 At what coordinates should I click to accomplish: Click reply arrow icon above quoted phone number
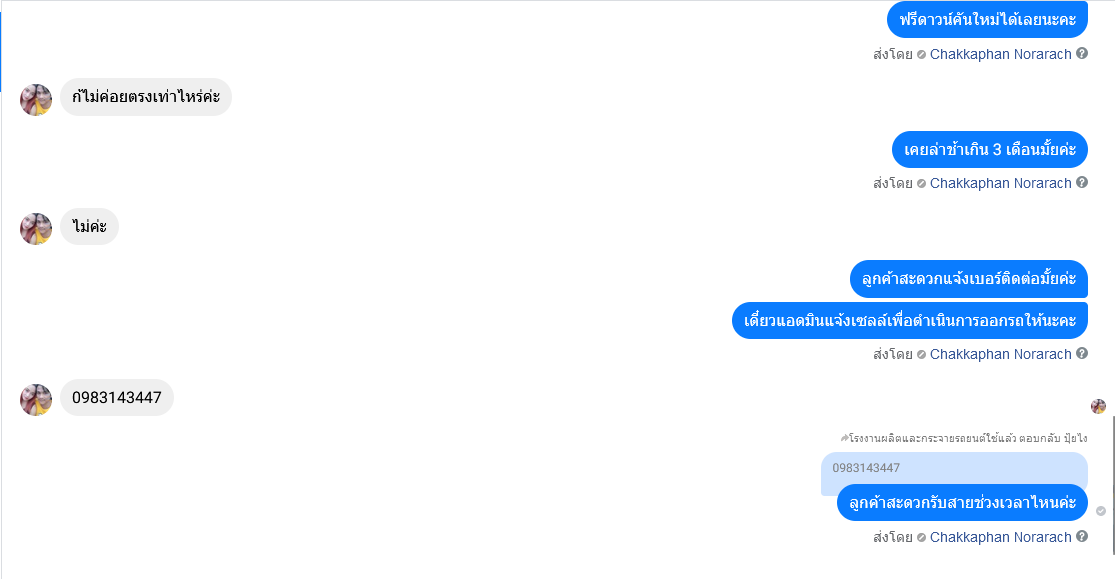point(844,438)
